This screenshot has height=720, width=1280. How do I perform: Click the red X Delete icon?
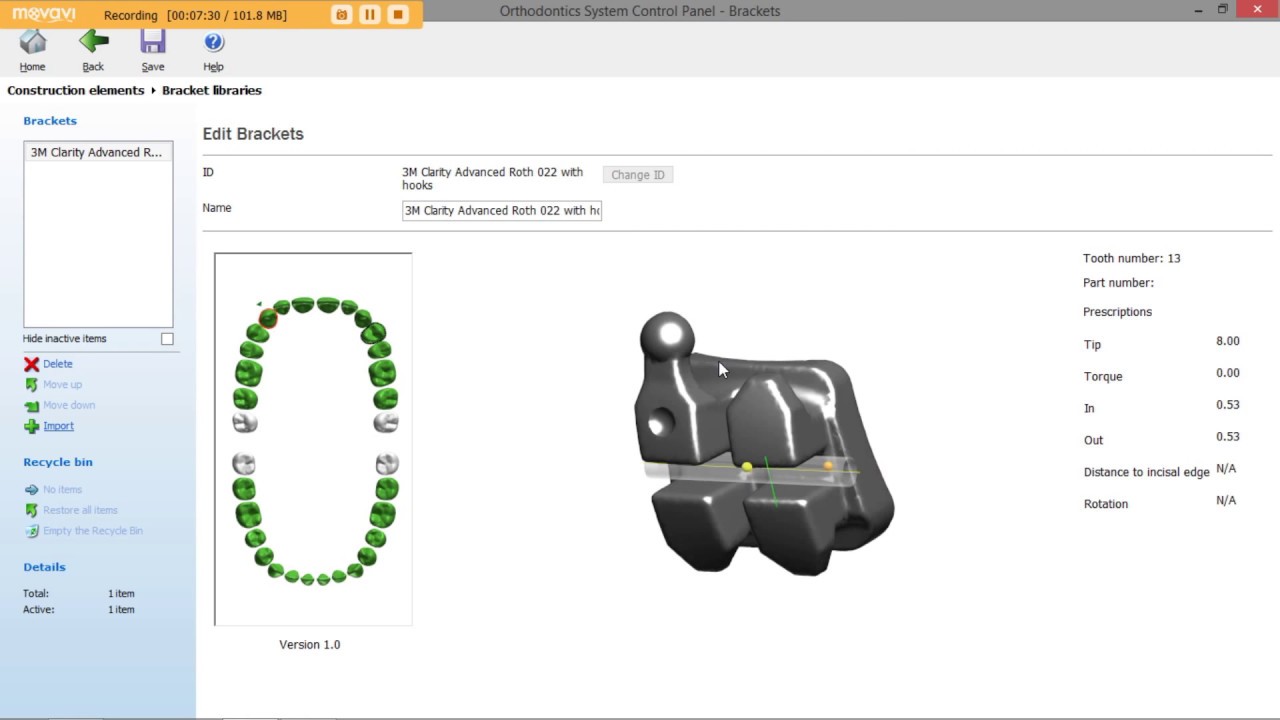click(x=32, y=364)
